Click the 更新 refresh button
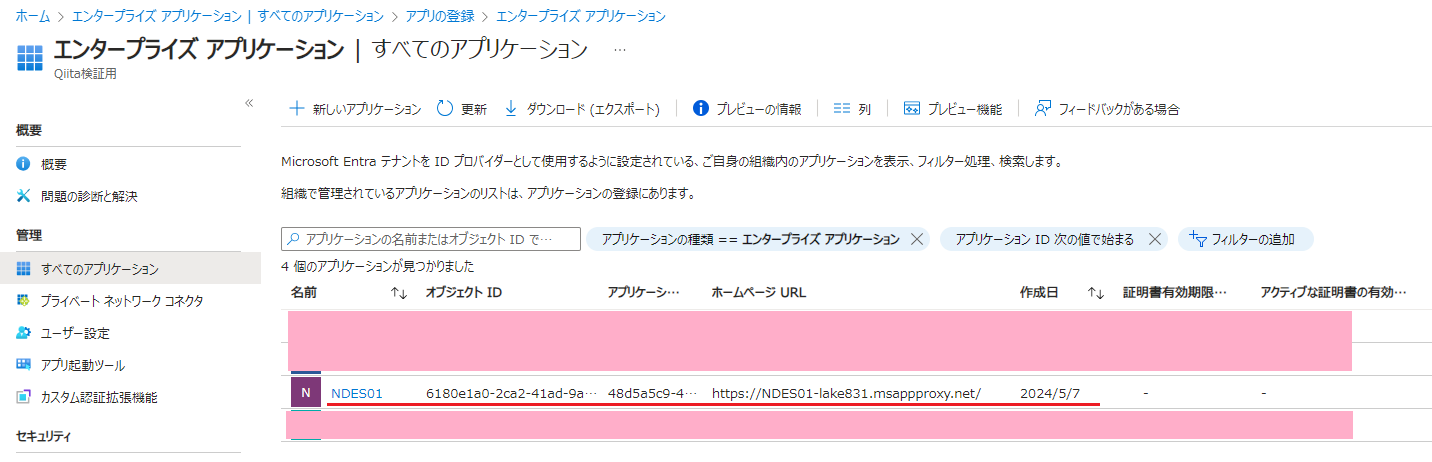Viewport: 1432px width, 462px height. coord(462,109)
